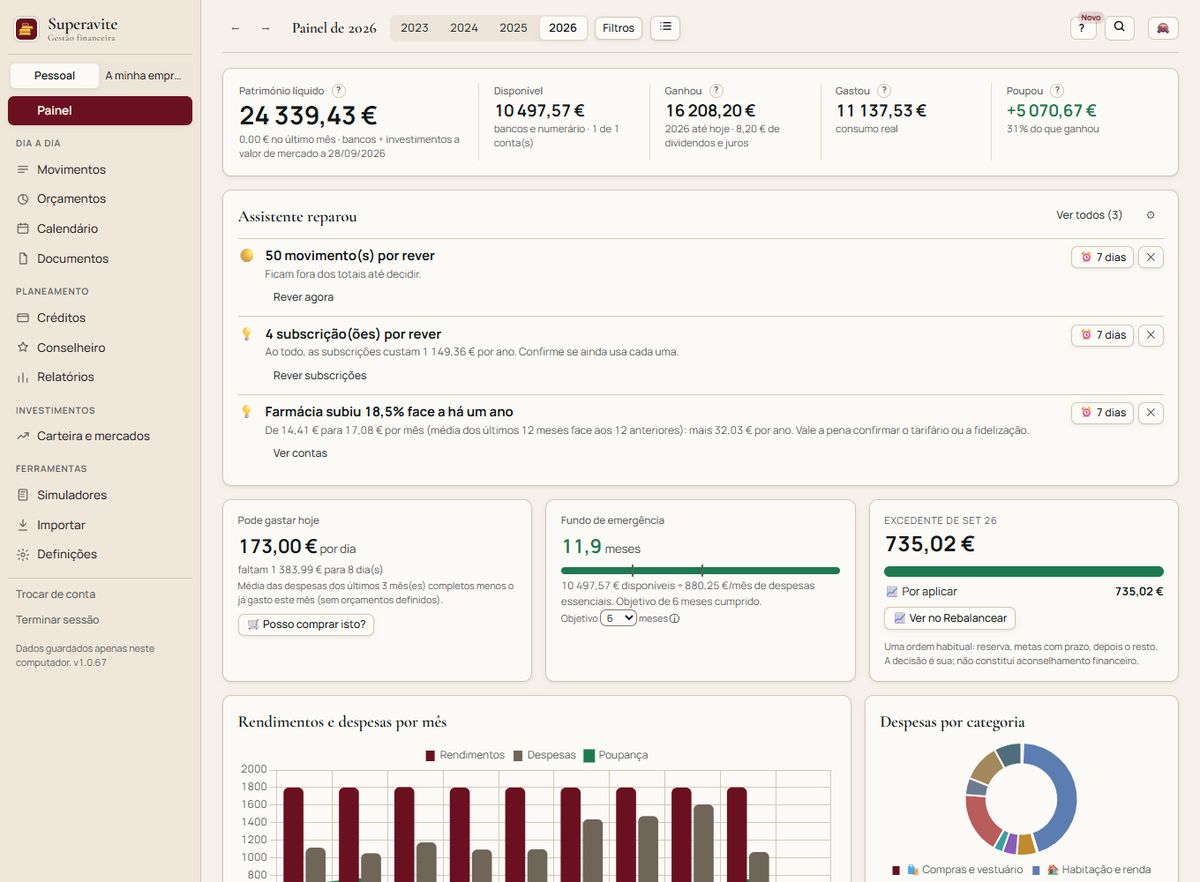Viewport: 1200px width, 882px height.
Task: Click the Rever subscrições link
Action: tap(320, 375)
